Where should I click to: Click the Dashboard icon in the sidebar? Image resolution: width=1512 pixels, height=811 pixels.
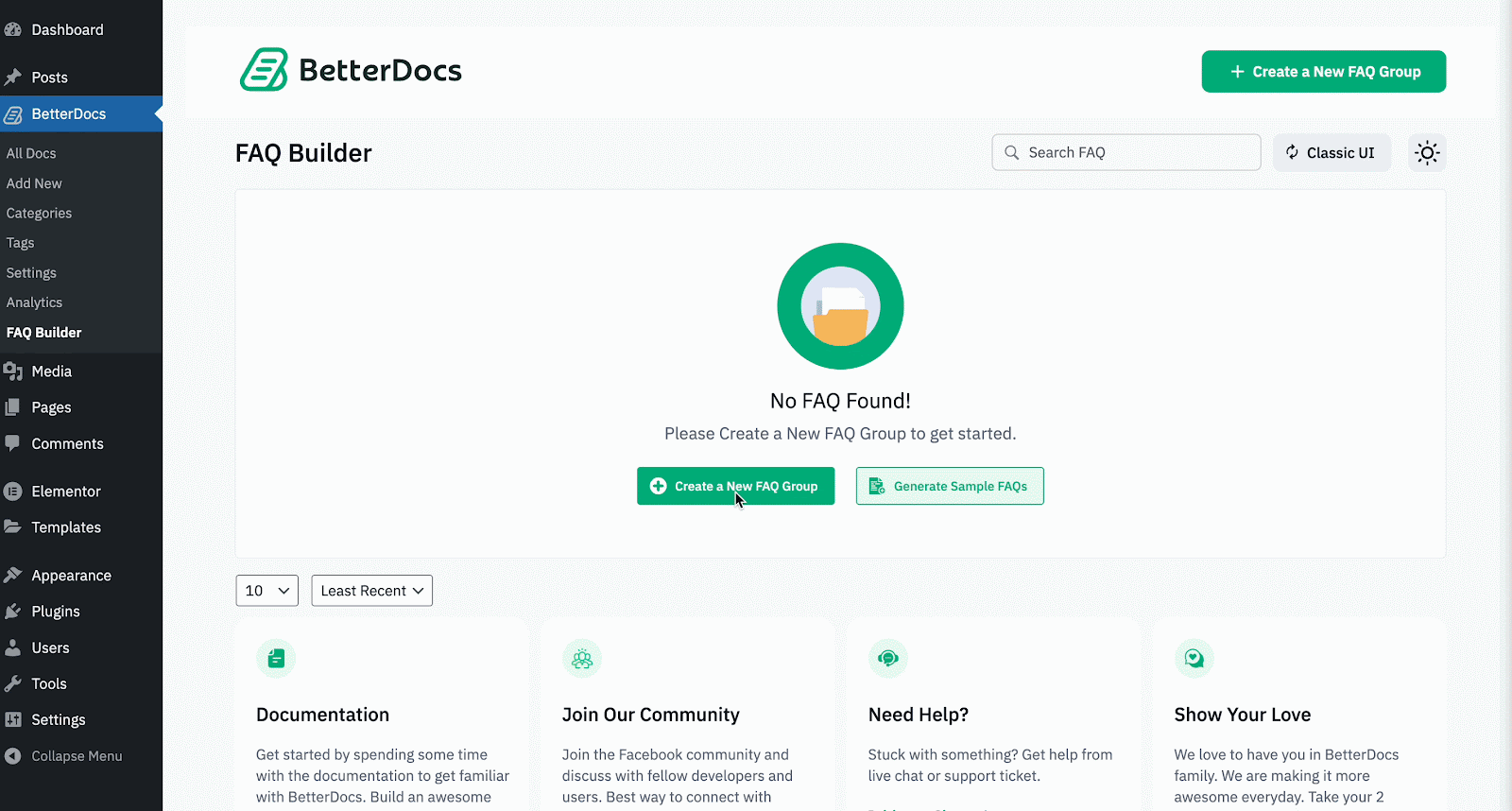pos(13,29)
